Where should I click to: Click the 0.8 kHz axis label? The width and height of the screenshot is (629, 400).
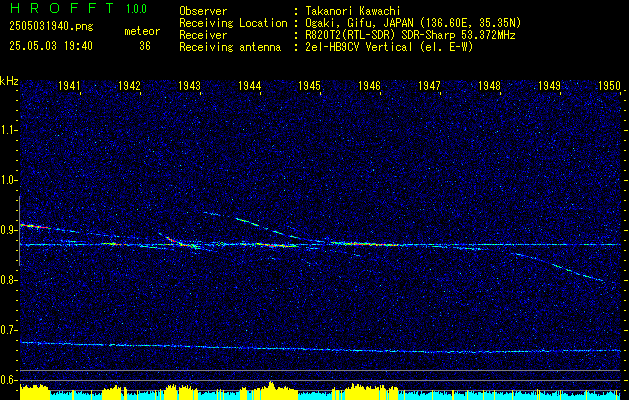pos(8,280)
